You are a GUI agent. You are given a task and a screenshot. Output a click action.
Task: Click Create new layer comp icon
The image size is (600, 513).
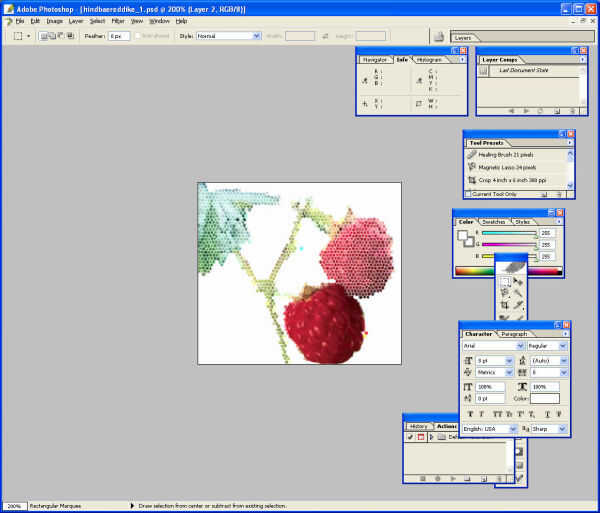557,111
